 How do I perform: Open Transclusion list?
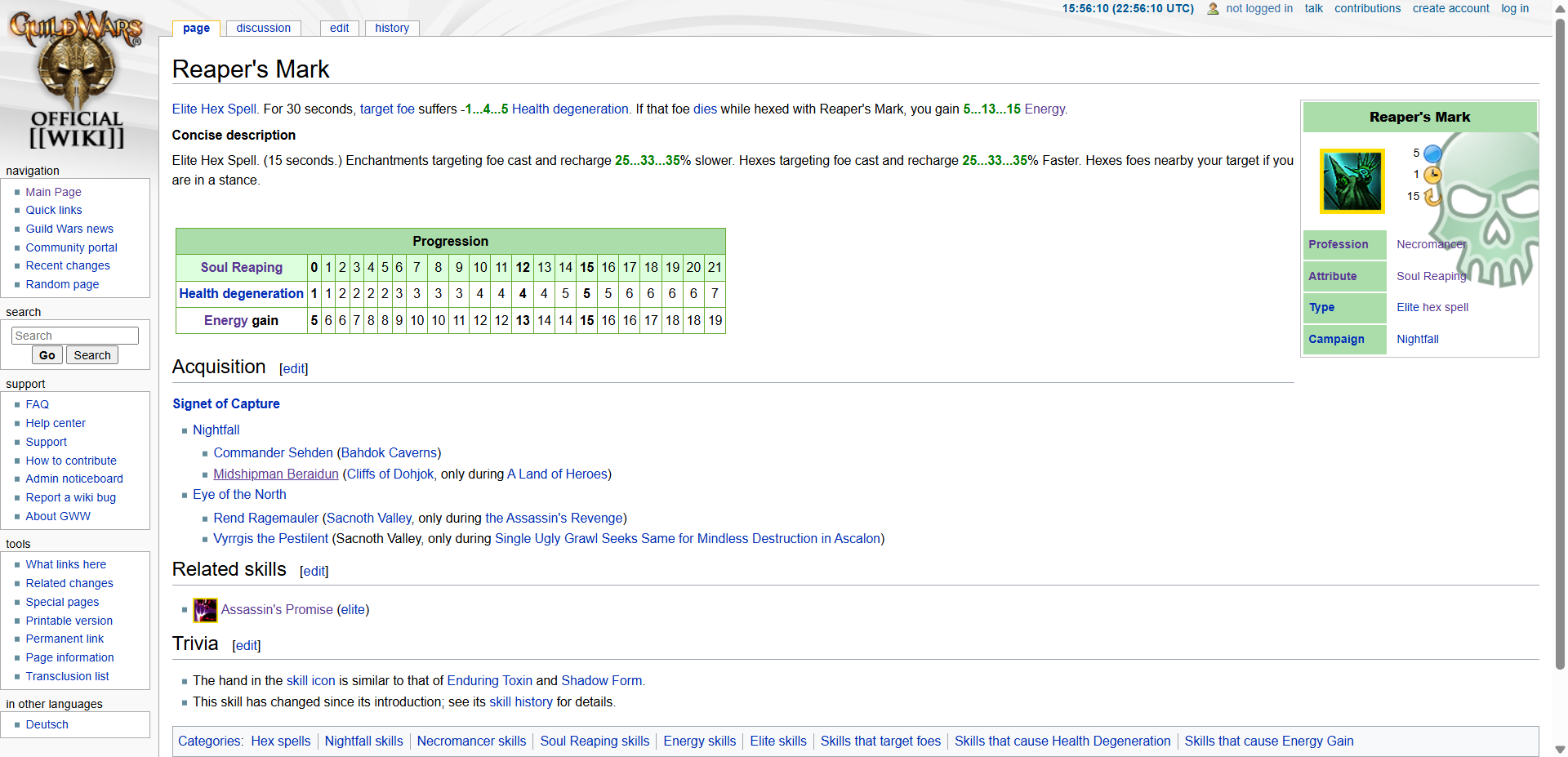pos(67,676)
